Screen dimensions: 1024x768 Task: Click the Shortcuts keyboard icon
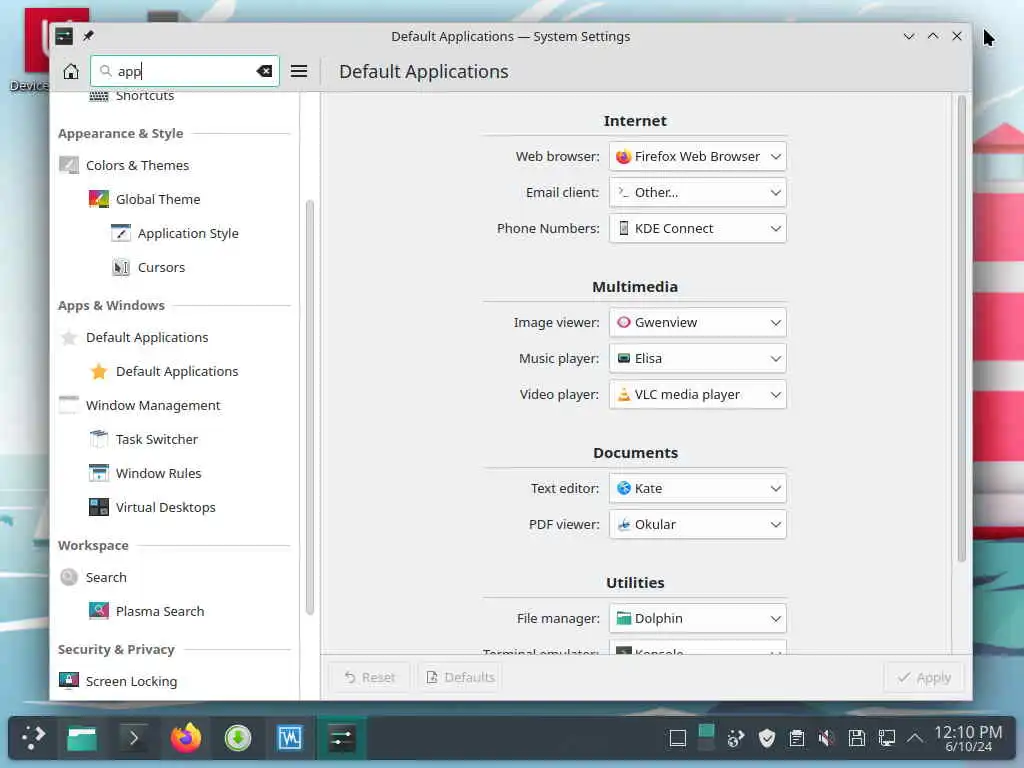tap(99, 96)
